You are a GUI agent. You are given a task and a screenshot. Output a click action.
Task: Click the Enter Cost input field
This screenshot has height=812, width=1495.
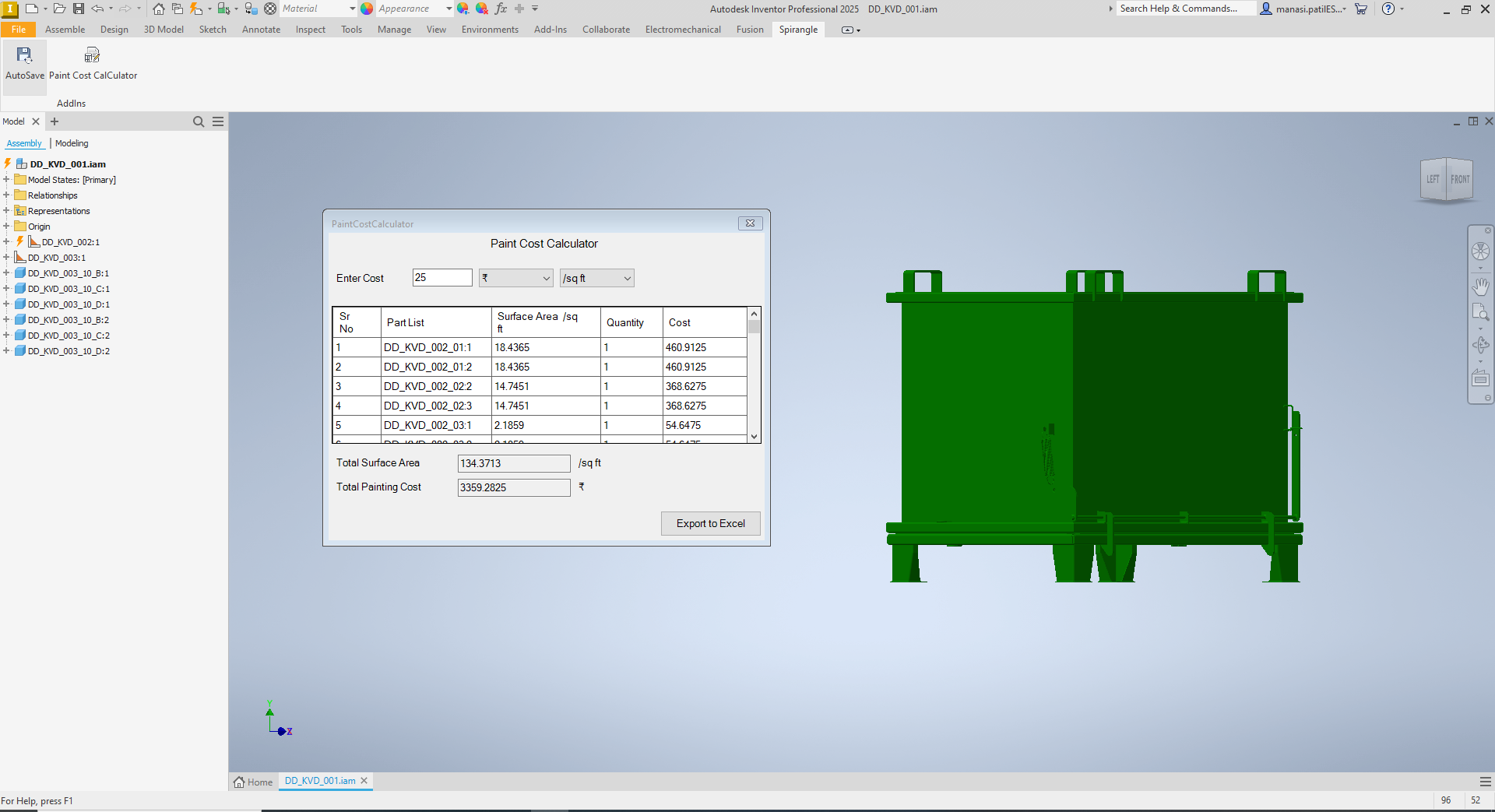(x=441, y=278)
